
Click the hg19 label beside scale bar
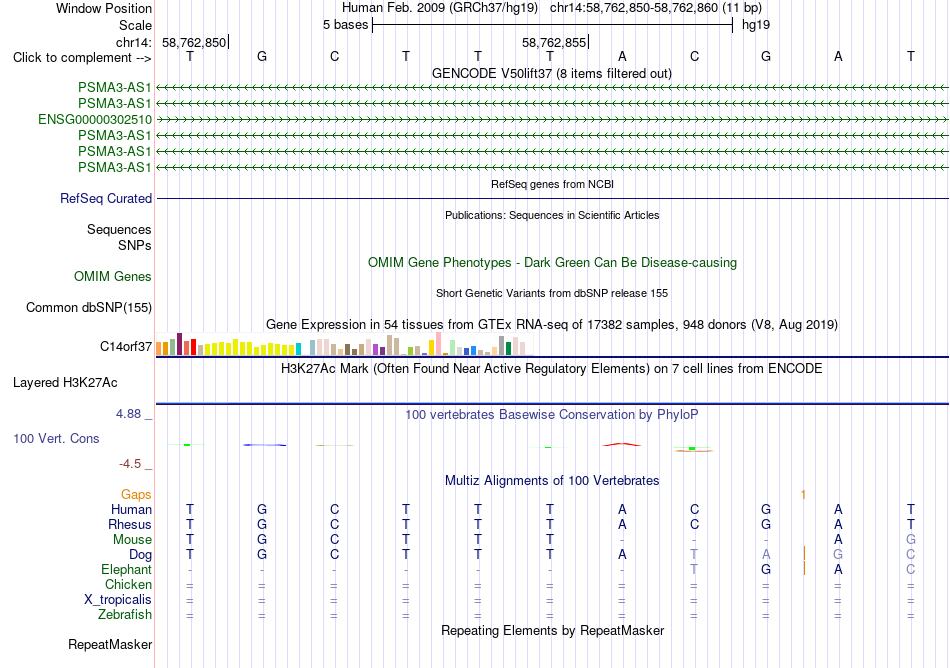pos(756,25)
